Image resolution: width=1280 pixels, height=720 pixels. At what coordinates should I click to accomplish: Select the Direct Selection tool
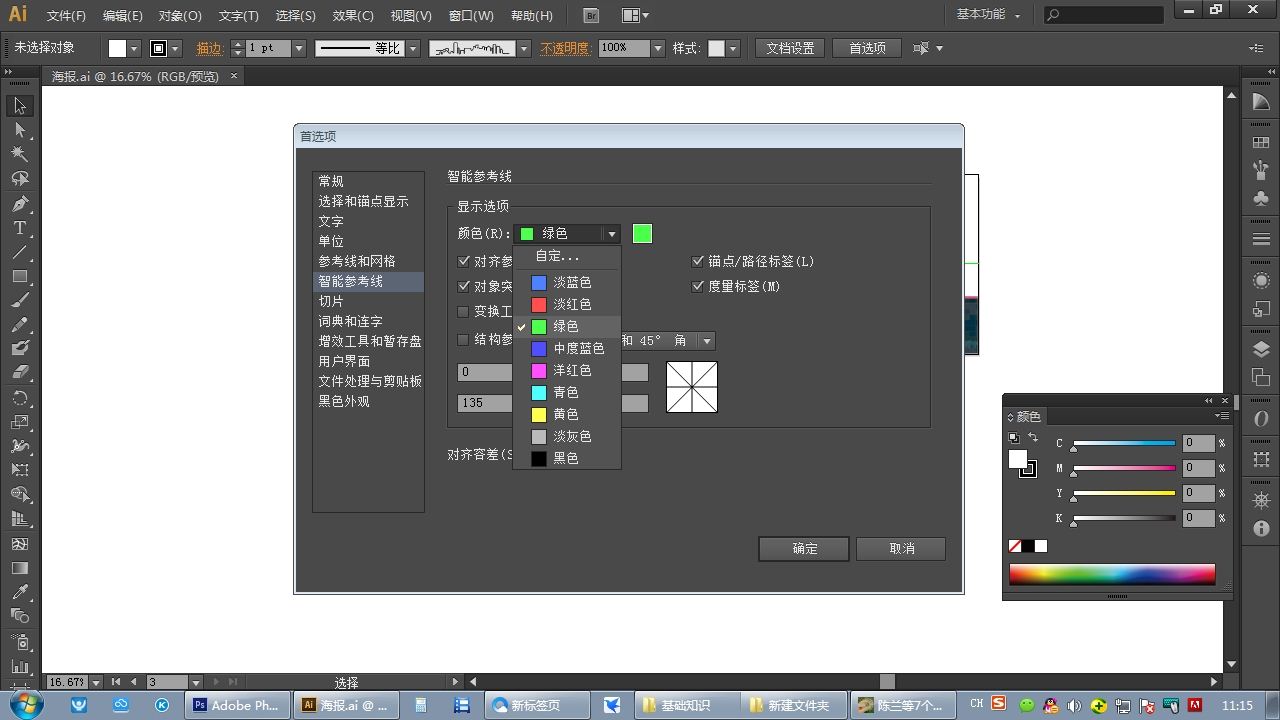coord(19,130)
